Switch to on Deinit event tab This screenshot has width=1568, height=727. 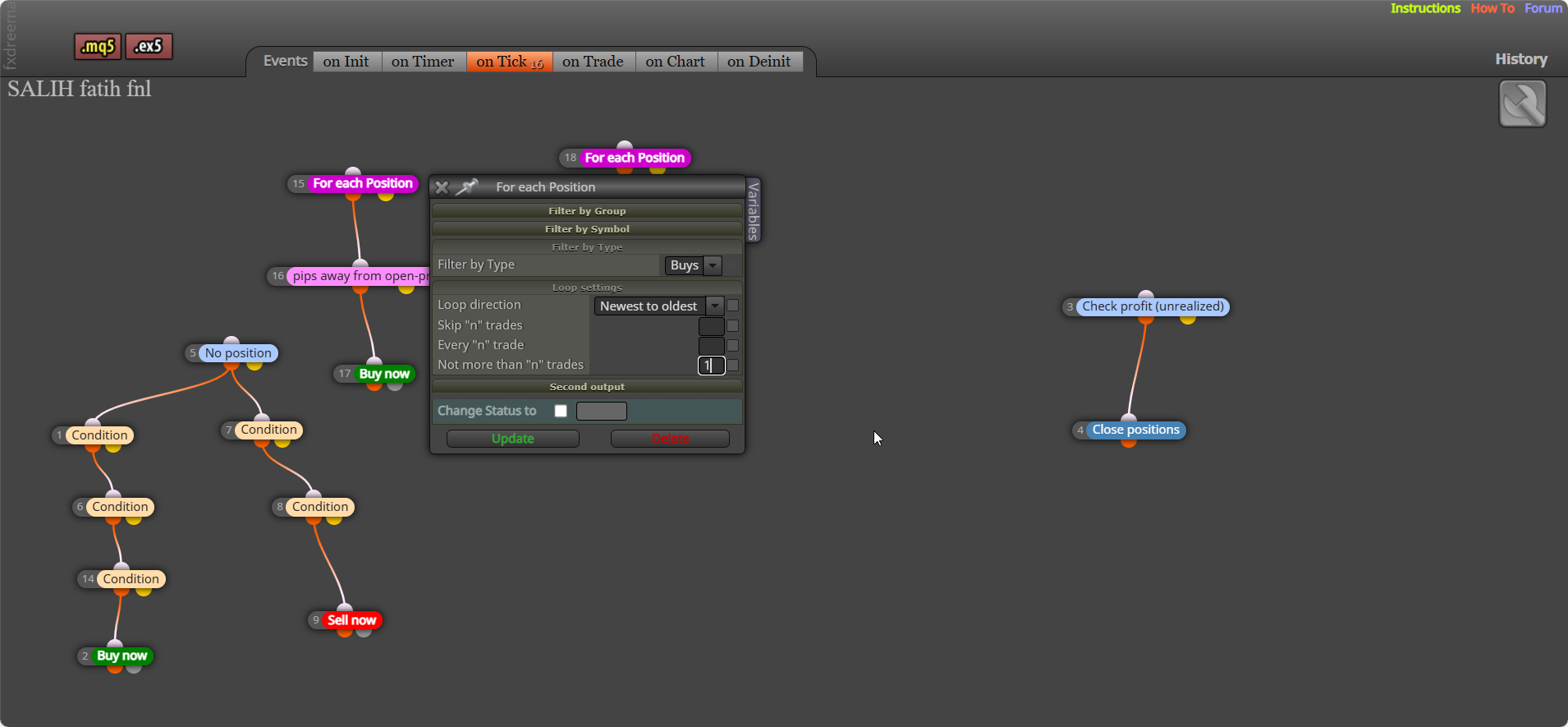click(759, 62)
